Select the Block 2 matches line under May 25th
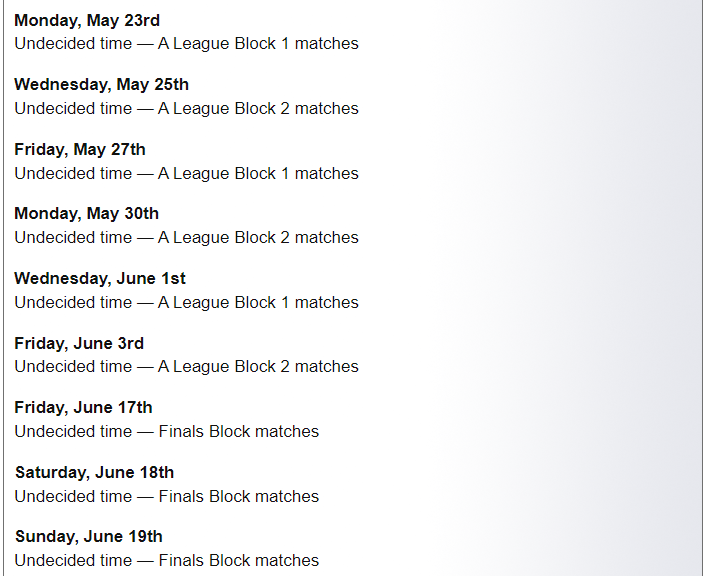The width and height of the screenshot is (708, 576). point(186,108)
